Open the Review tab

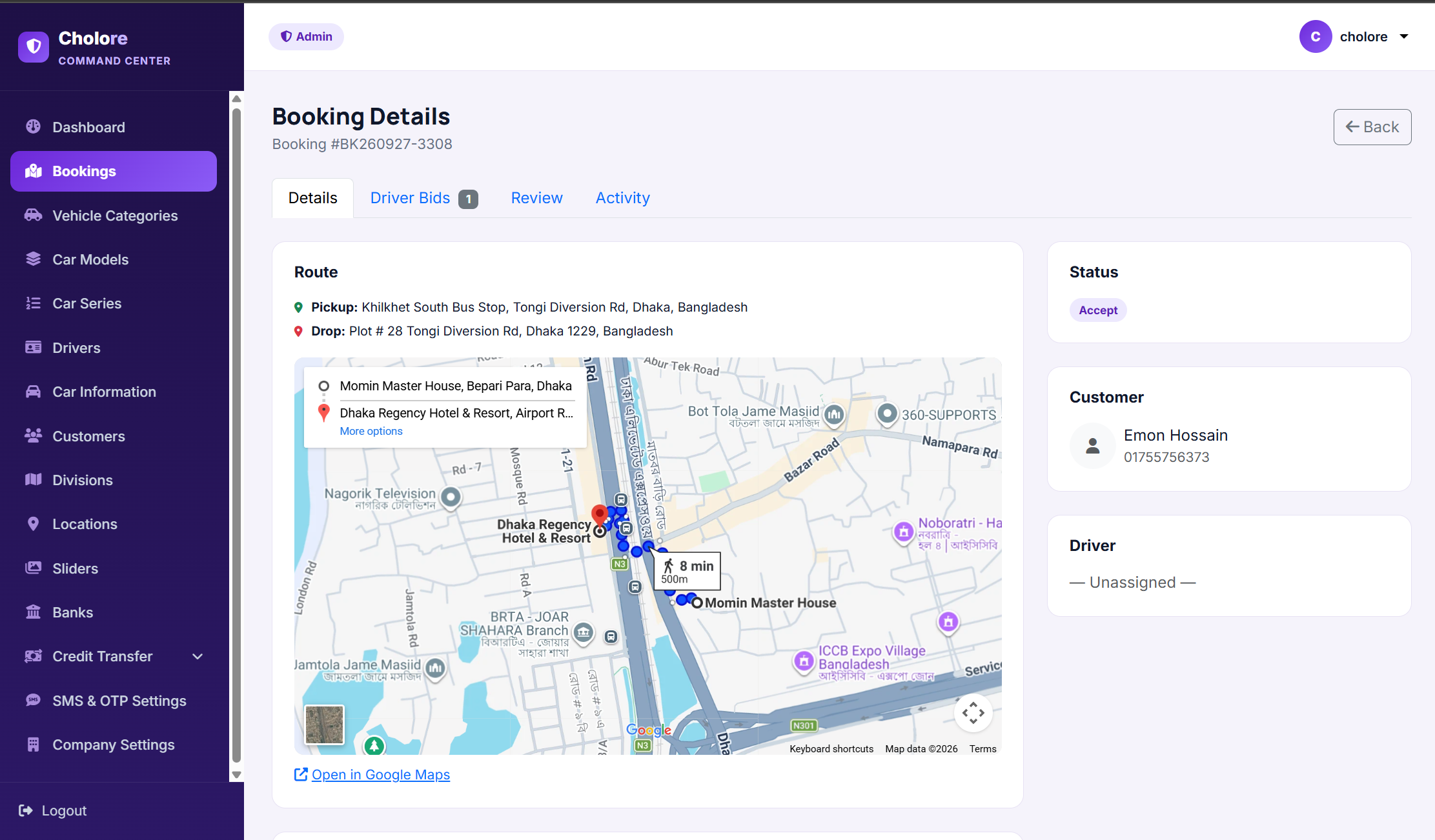pos(537,198)
